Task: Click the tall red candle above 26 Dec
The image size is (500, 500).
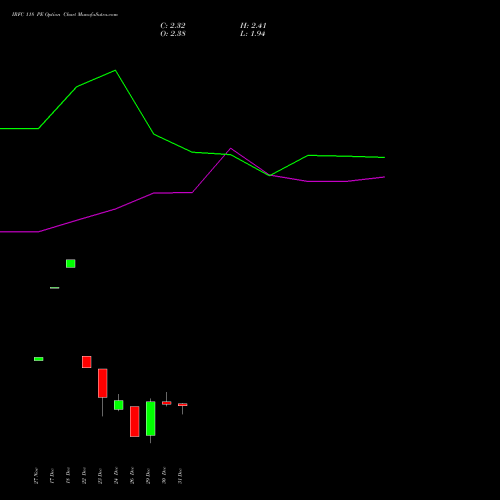Action: (135, 421)
